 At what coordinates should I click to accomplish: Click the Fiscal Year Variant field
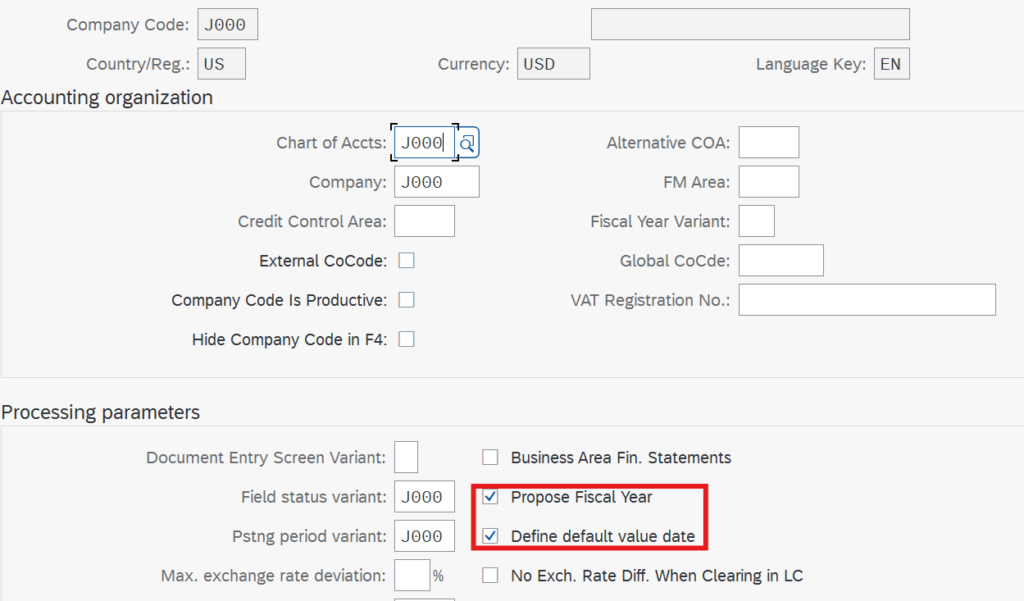(756, 221)
